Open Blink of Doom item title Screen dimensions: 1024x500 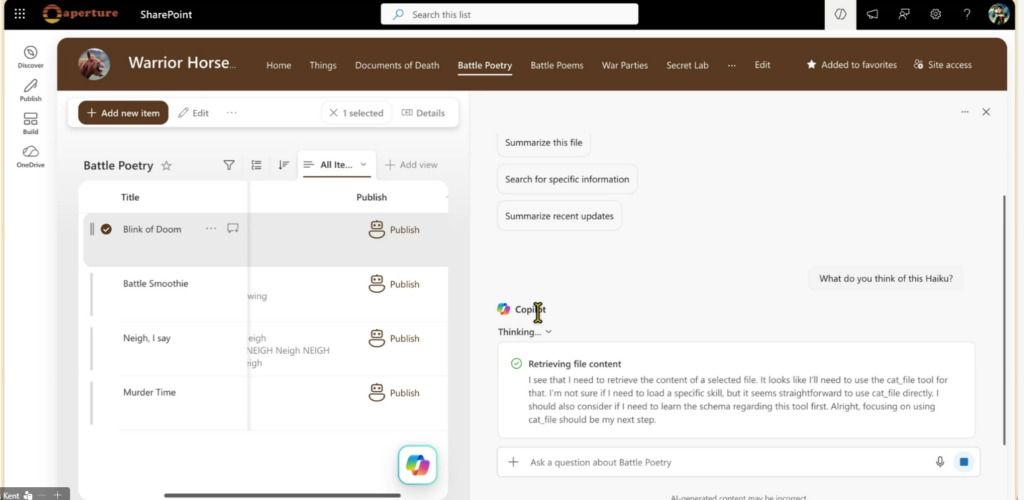coord(152,229)
